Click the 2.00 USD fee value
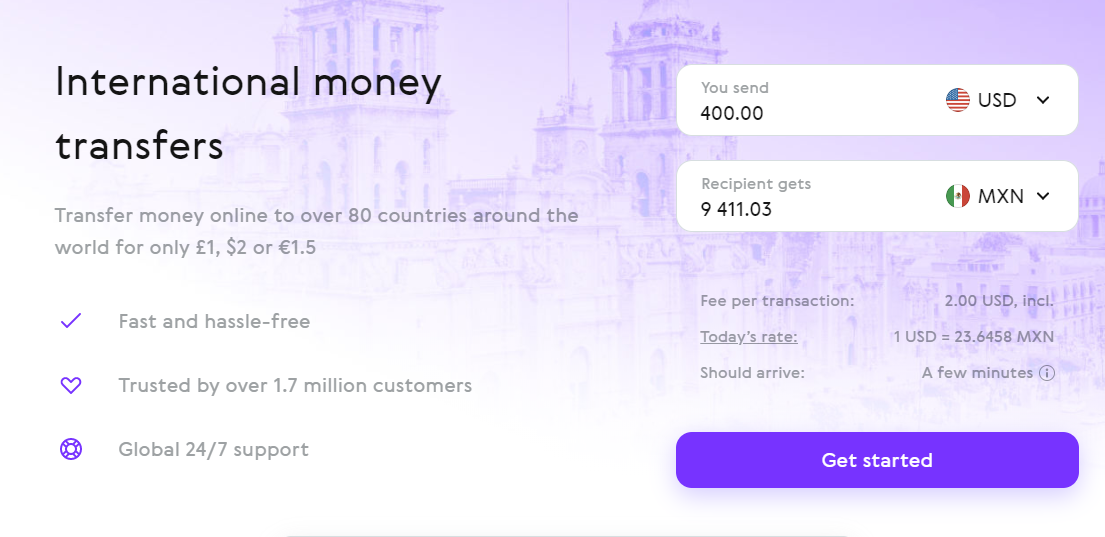 999,301
